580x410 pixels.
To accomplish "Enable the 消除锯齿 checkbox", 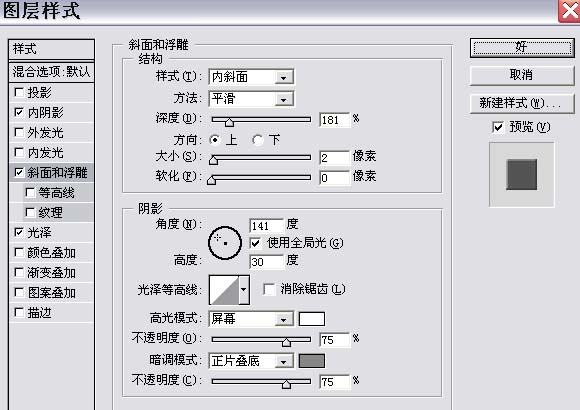I will click(269, 289).
